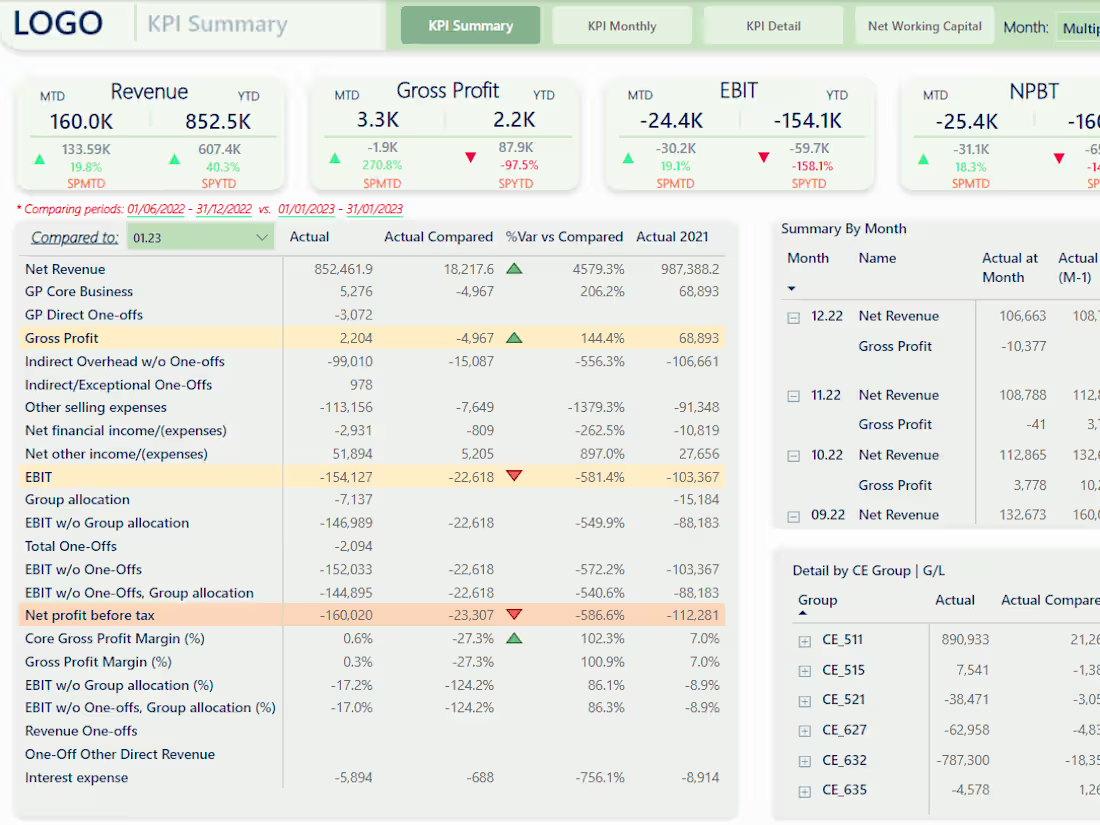Click the red down-arrow under EBIT YTD
Viewport: 1100px width, 825px height.
tap(764, 156)
